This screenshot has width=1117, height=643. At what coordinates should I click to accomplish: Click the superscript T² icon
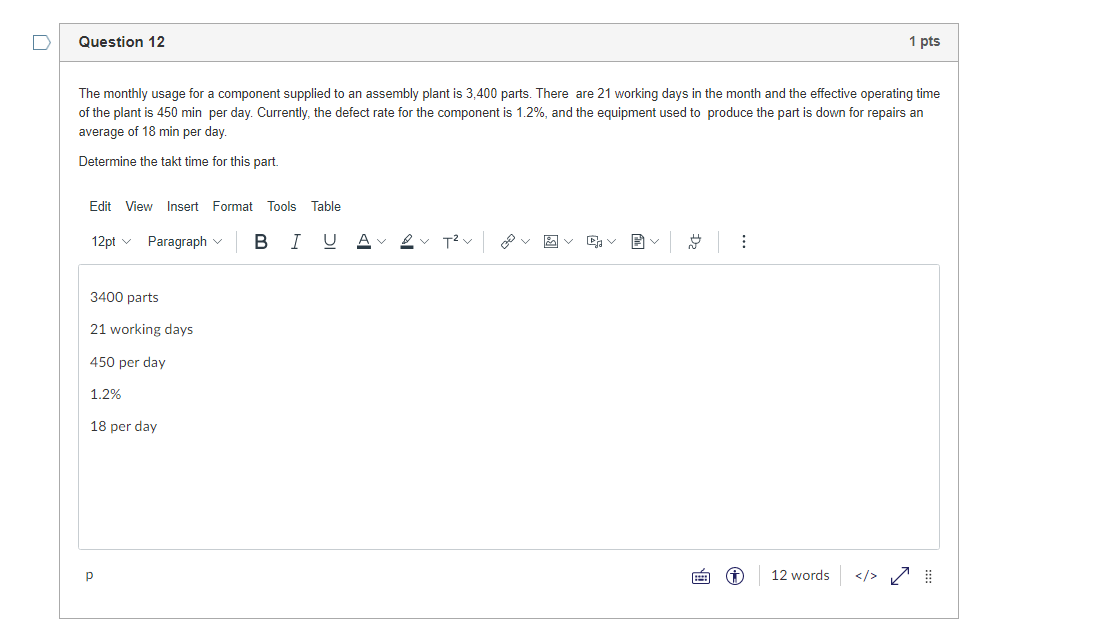click(450, 241)
